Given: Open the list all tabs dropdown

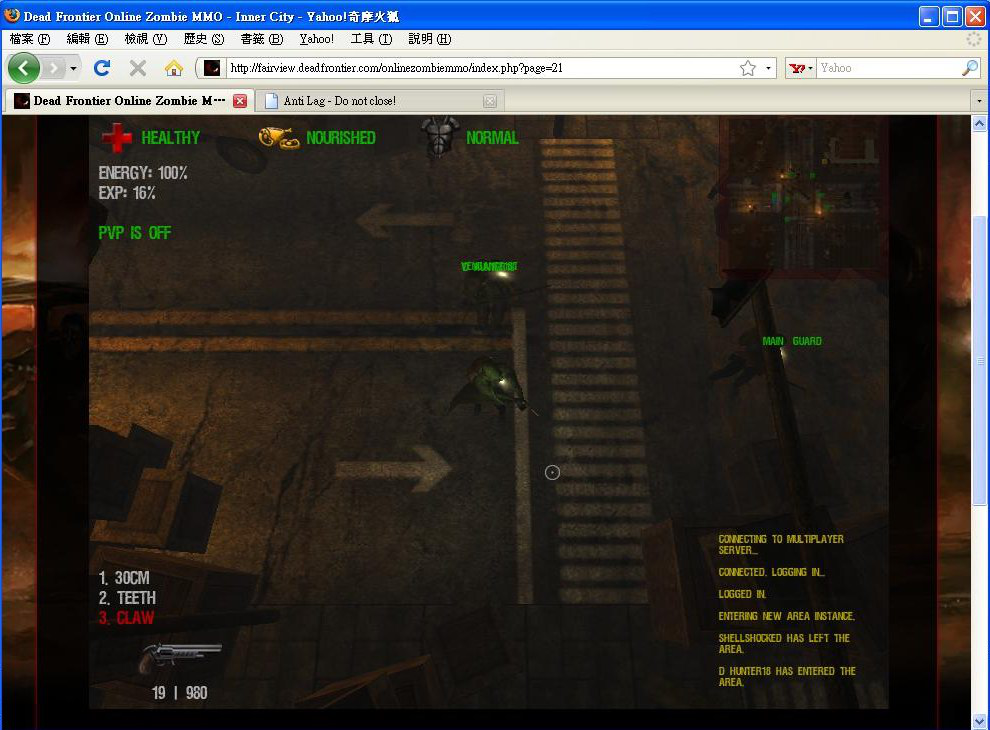Looking at the screenshot, I should pos(979,101).
